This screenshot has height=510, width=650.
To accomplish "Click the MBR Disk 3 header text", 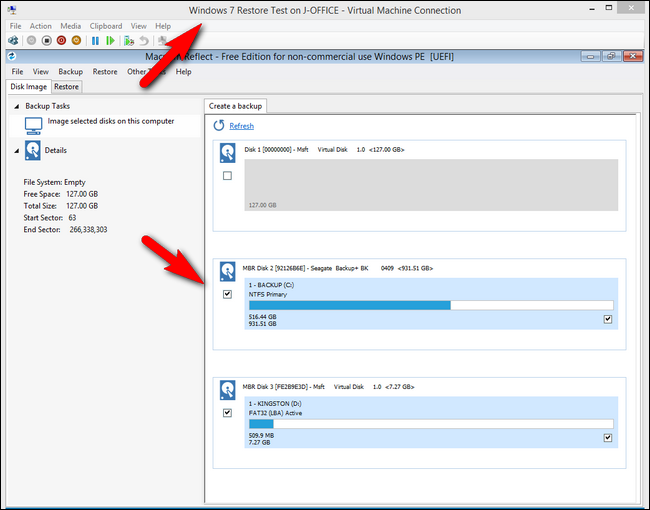I will [x=328, y=387].
